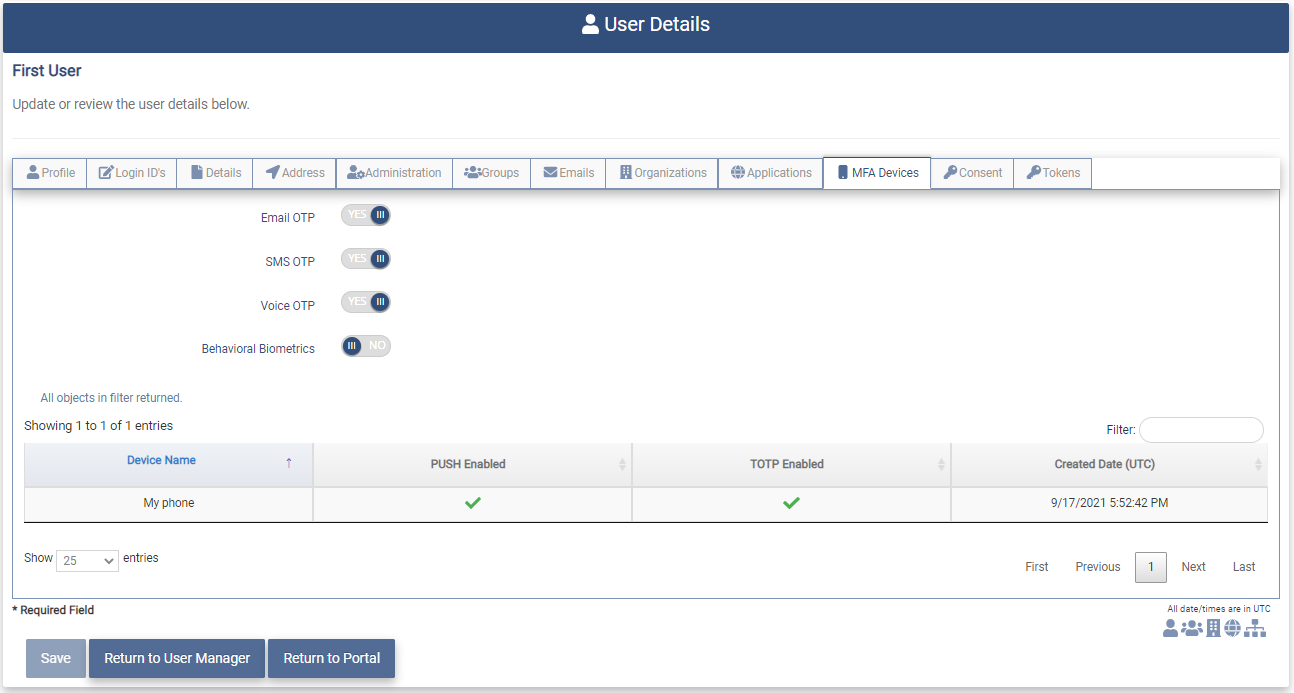
Task: Click the TOTP Enabled green checkmark for My phone
Action: pos(791,503)
